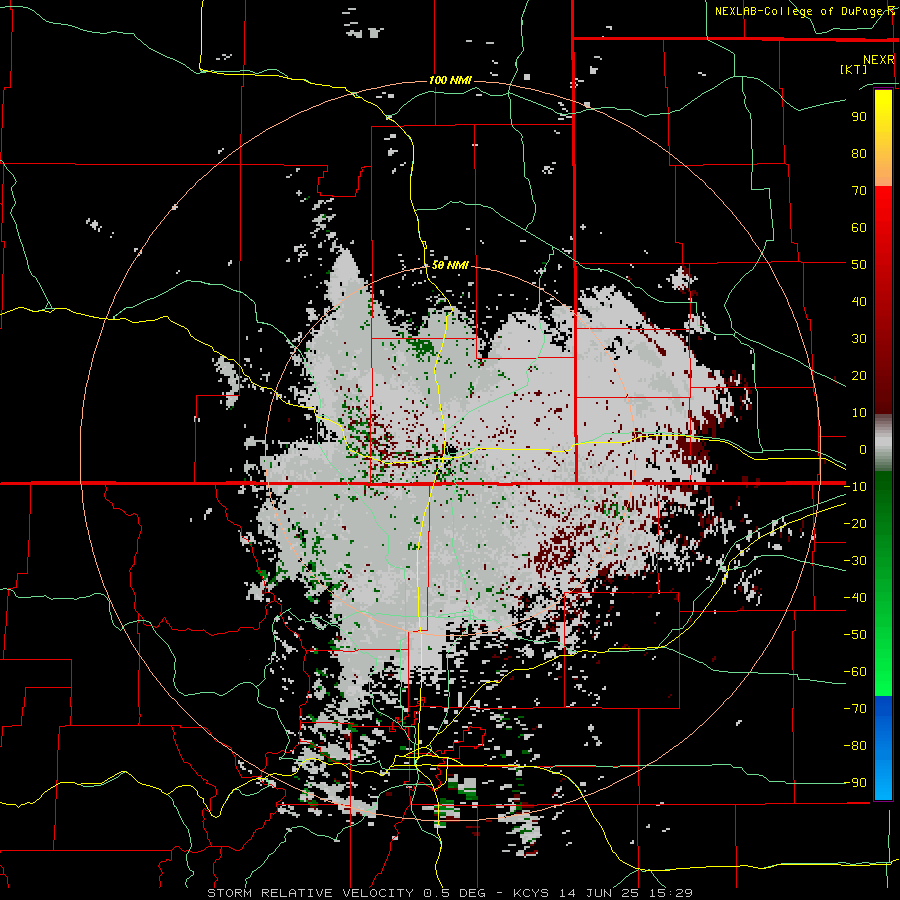Click the gray zero-velocity band on the color bar
The width and height of the screenshot is (900, 900).
pyautogui.click(x=883, y=443)
